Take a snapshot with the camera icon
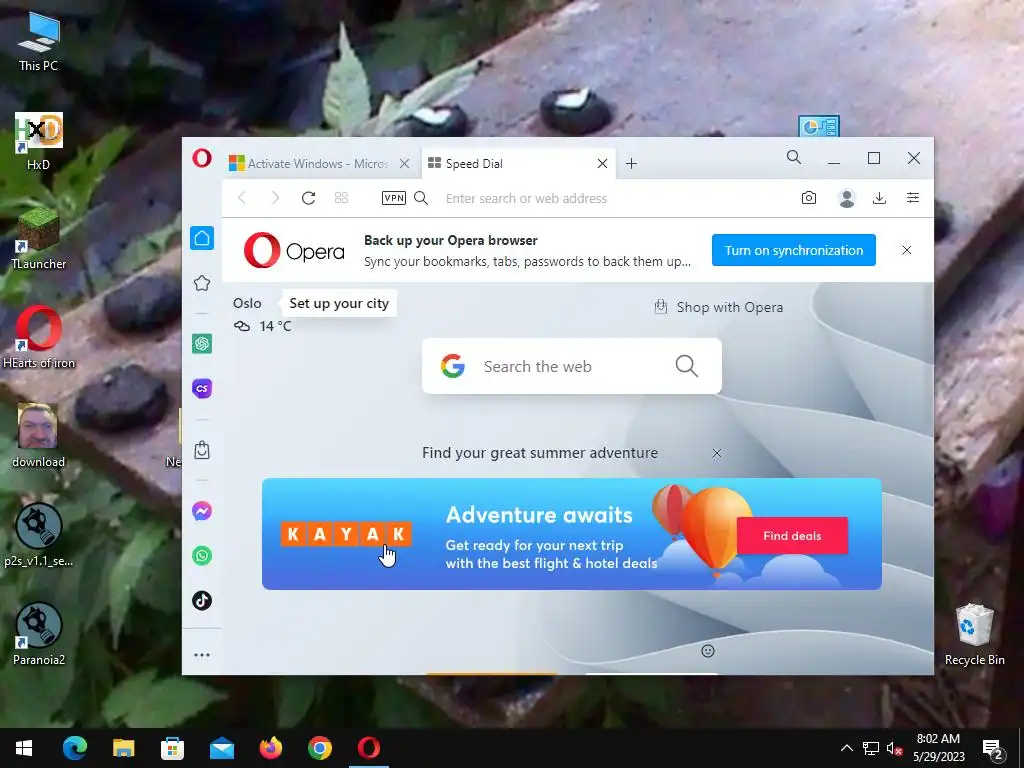 tap(808, 198)
